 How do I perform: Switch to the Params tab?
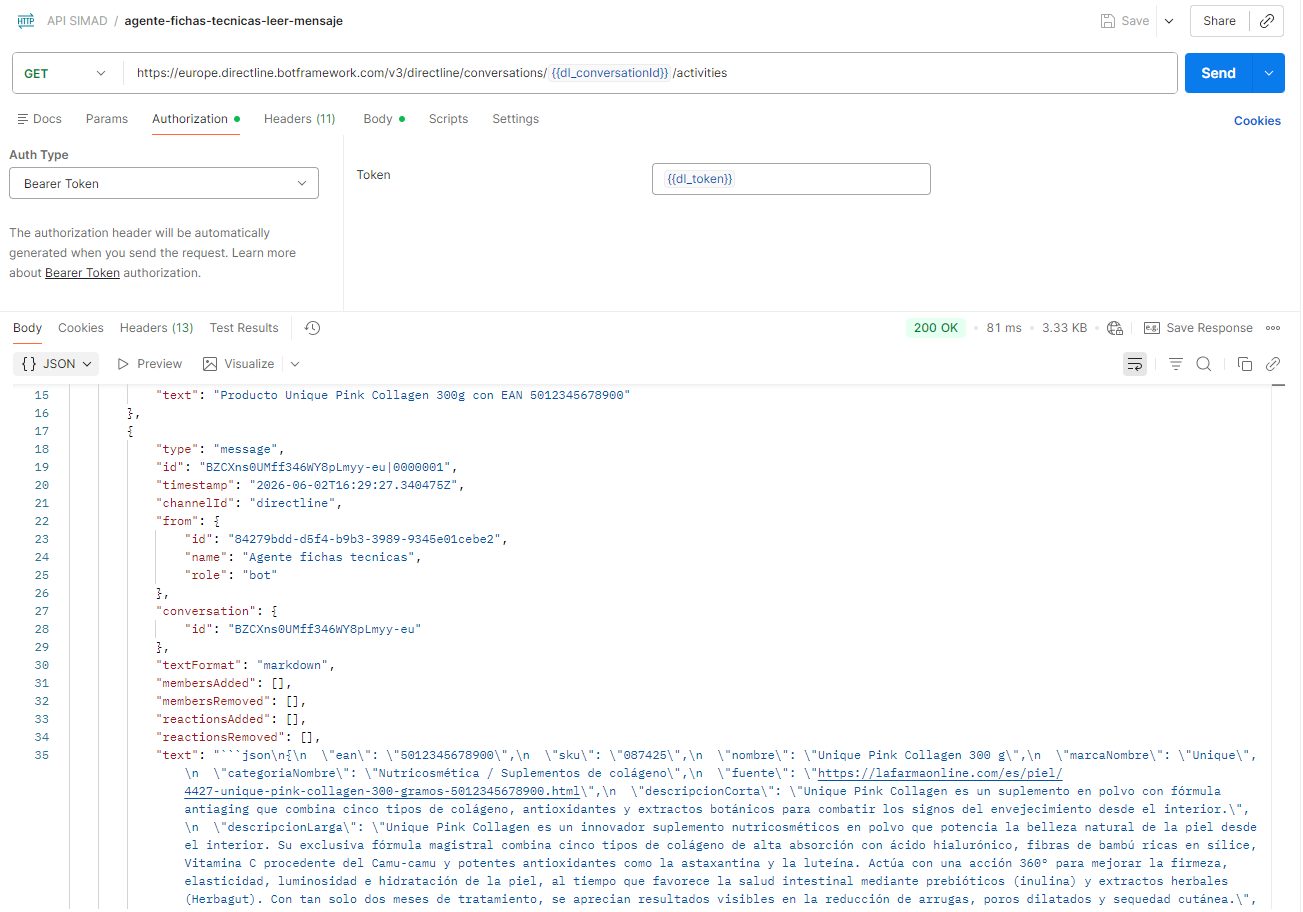[x=107, y=119]
